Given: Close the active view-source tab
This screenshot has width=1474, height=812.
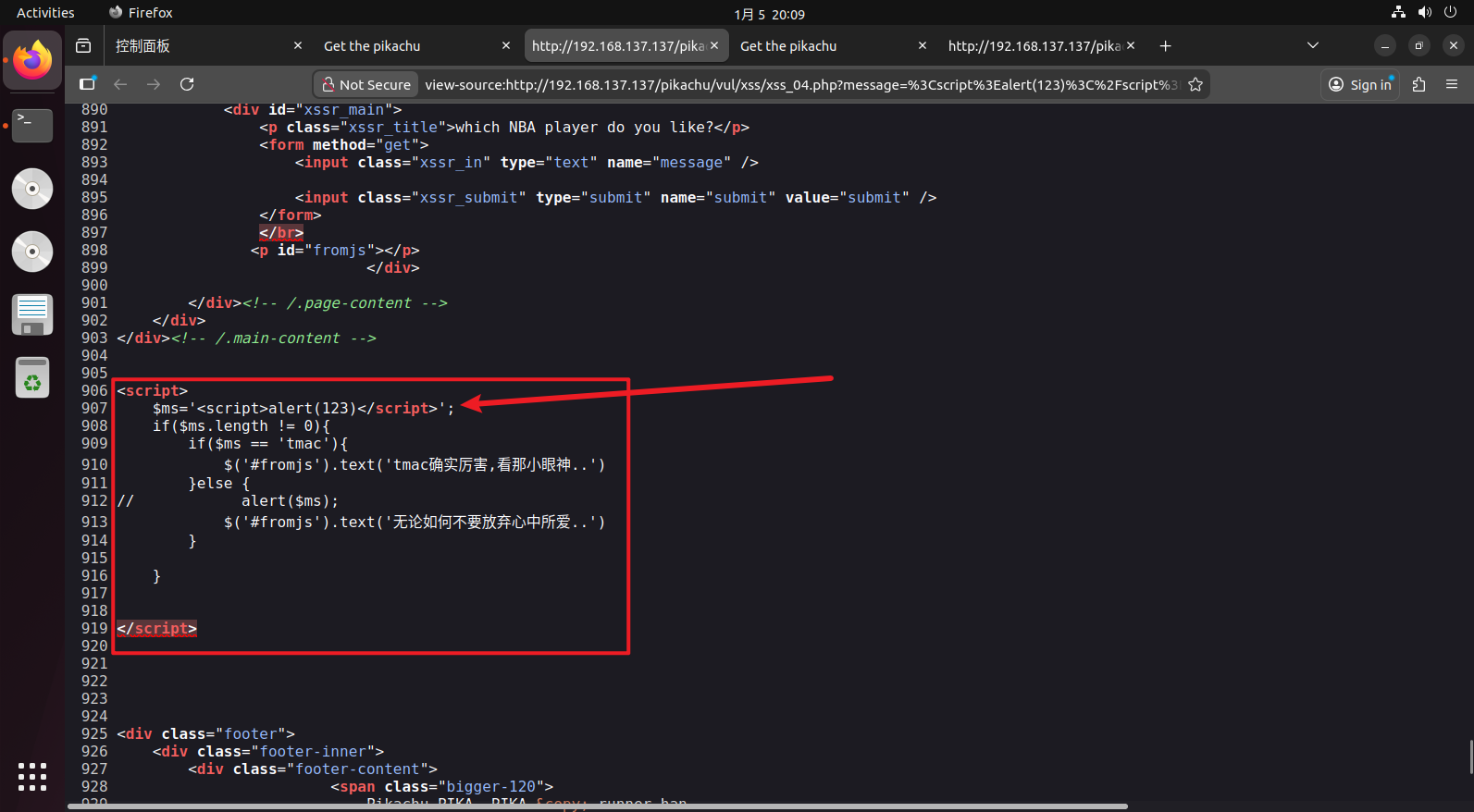Looking at the screenshot, I should [x=714, y=45].
